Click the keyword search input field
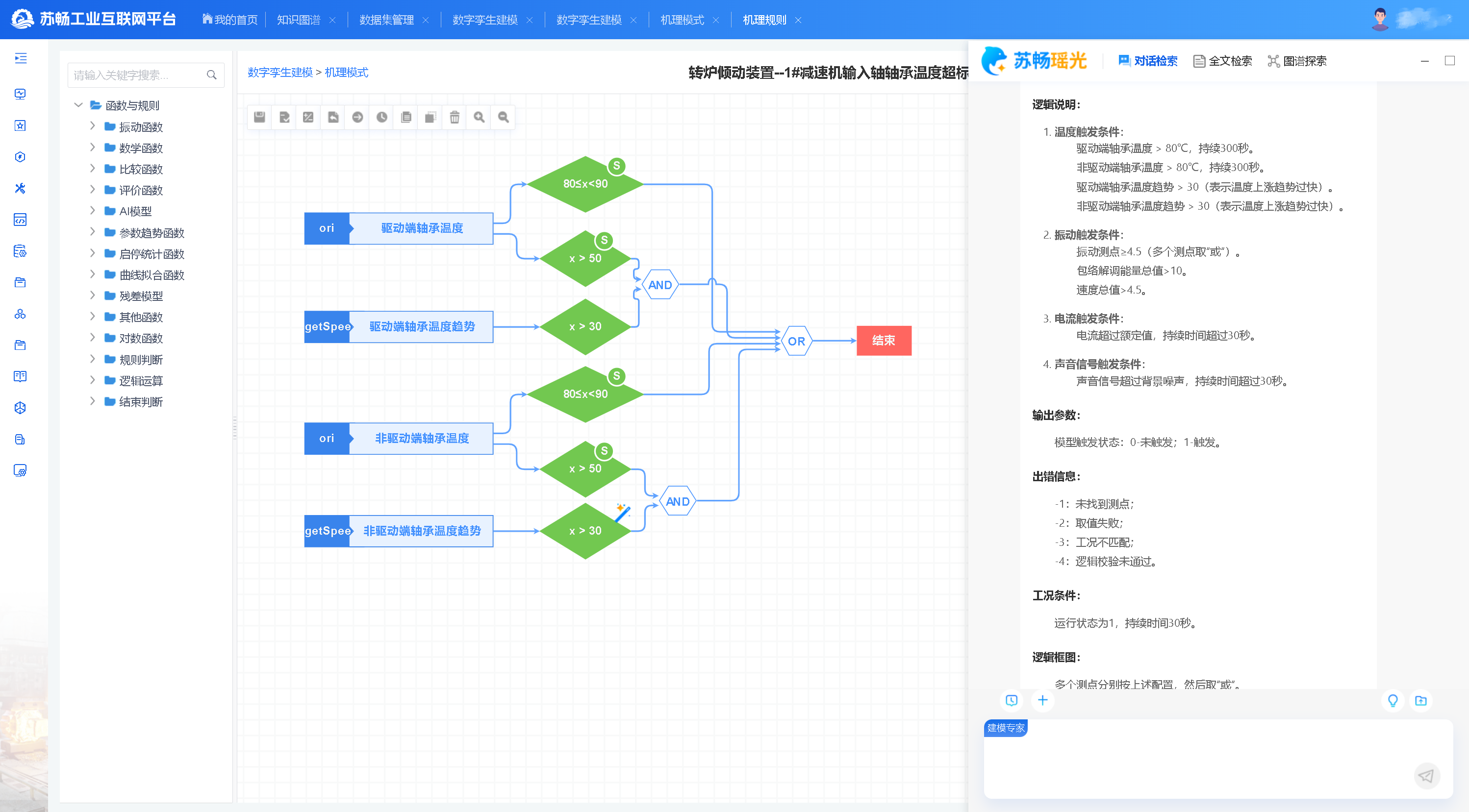This screenshot has height=812, width=1469. [x=137, y=75]
